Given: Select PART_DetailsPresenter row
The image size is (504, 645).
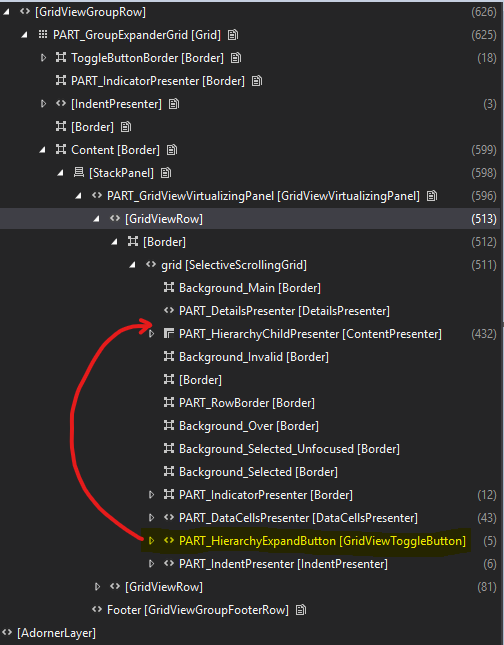Looking at the screenshot, I should pyautogui.click(x=250, y=311).
